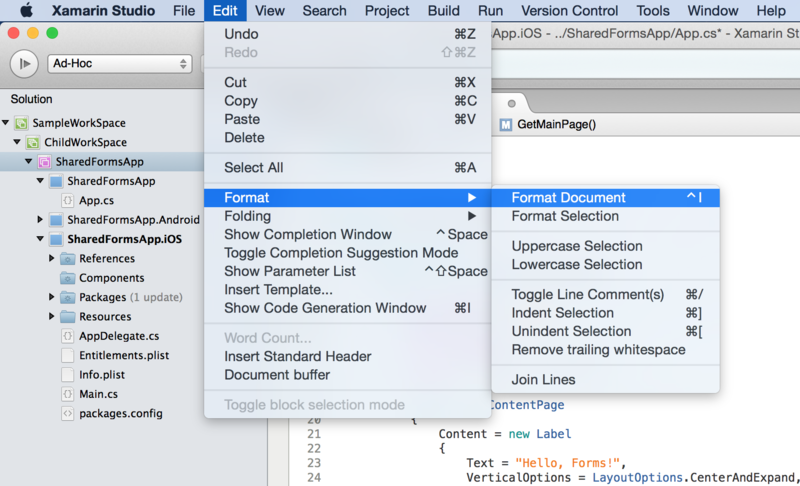Click the References folder icon
This screenshot has width=800, height=486.
click(x=68, y=258)
